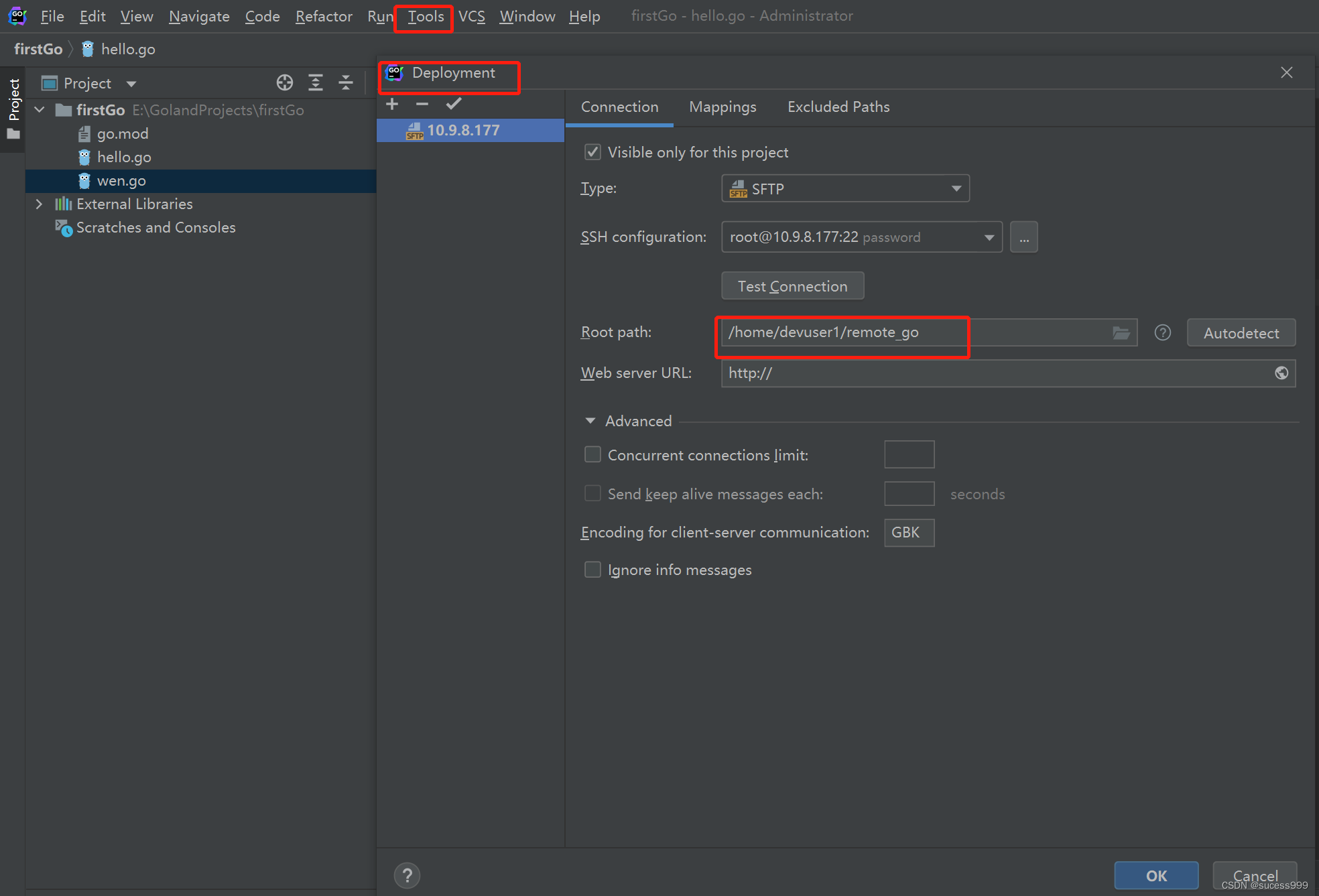Collapse the Advanced section
Viewport: 1319px width, 896px height.
[x=590, y=421]
